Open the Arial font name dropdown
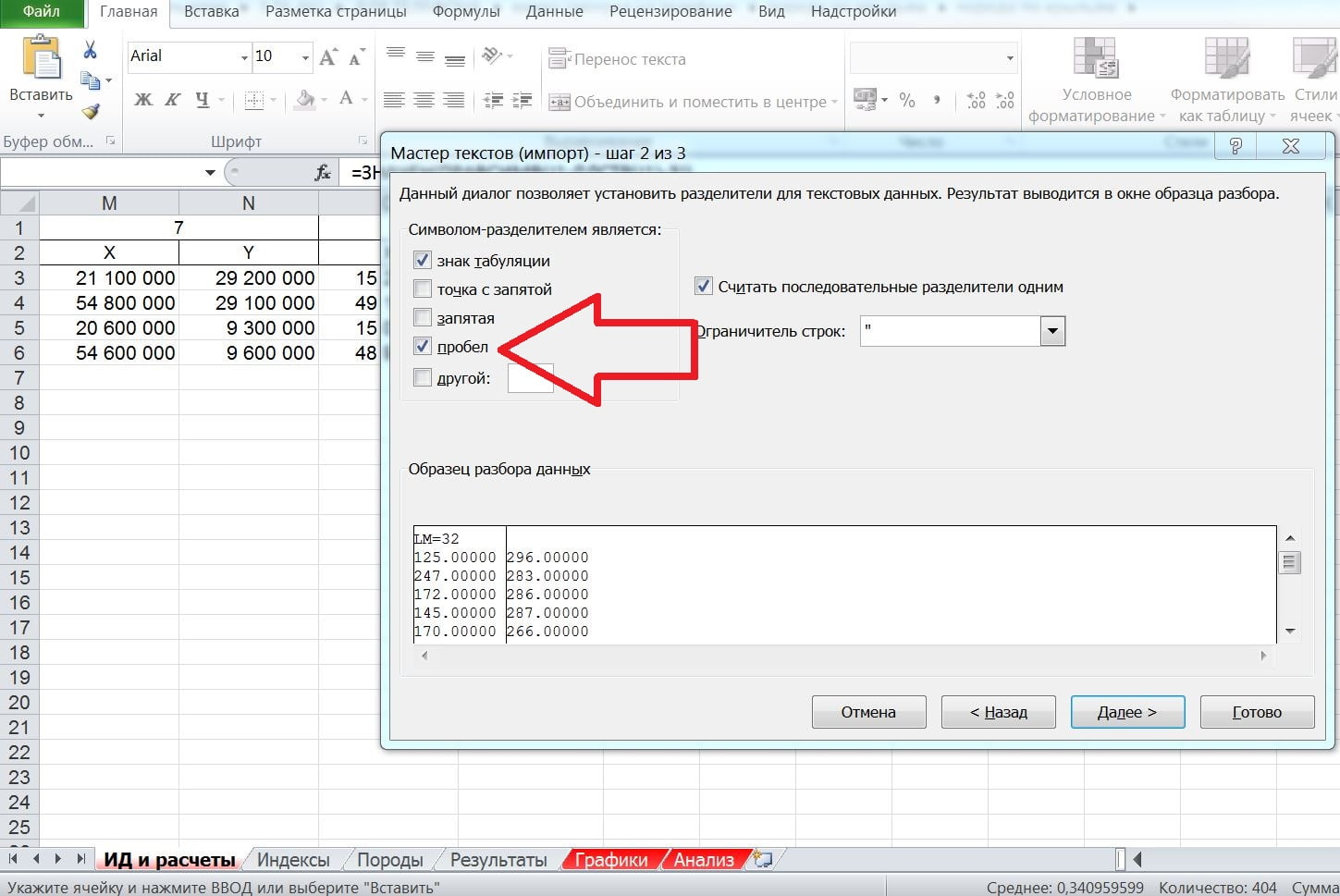1340x896 pixels. [244, 57]
